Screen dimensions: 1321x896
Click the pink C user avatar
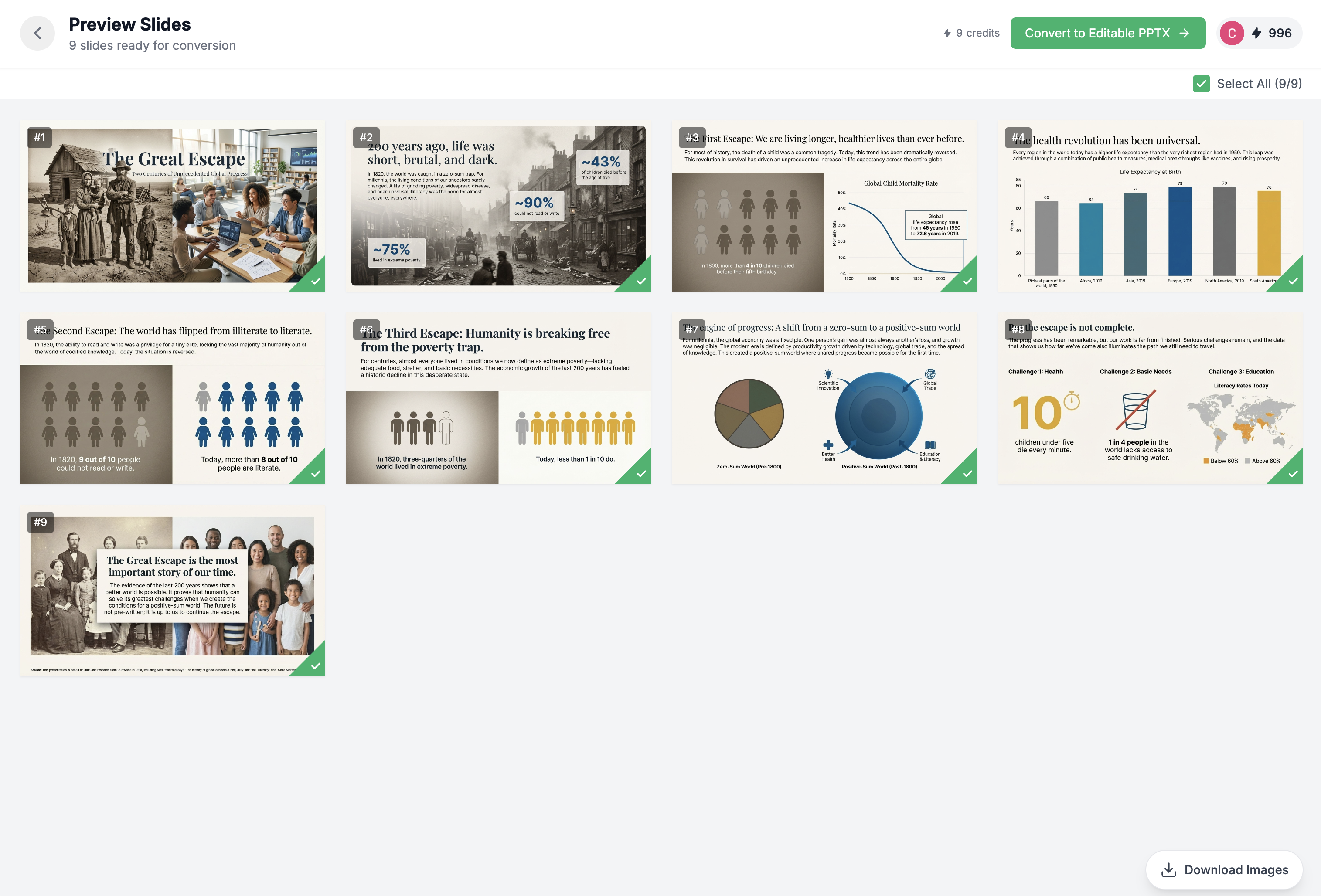(1232, 33)
